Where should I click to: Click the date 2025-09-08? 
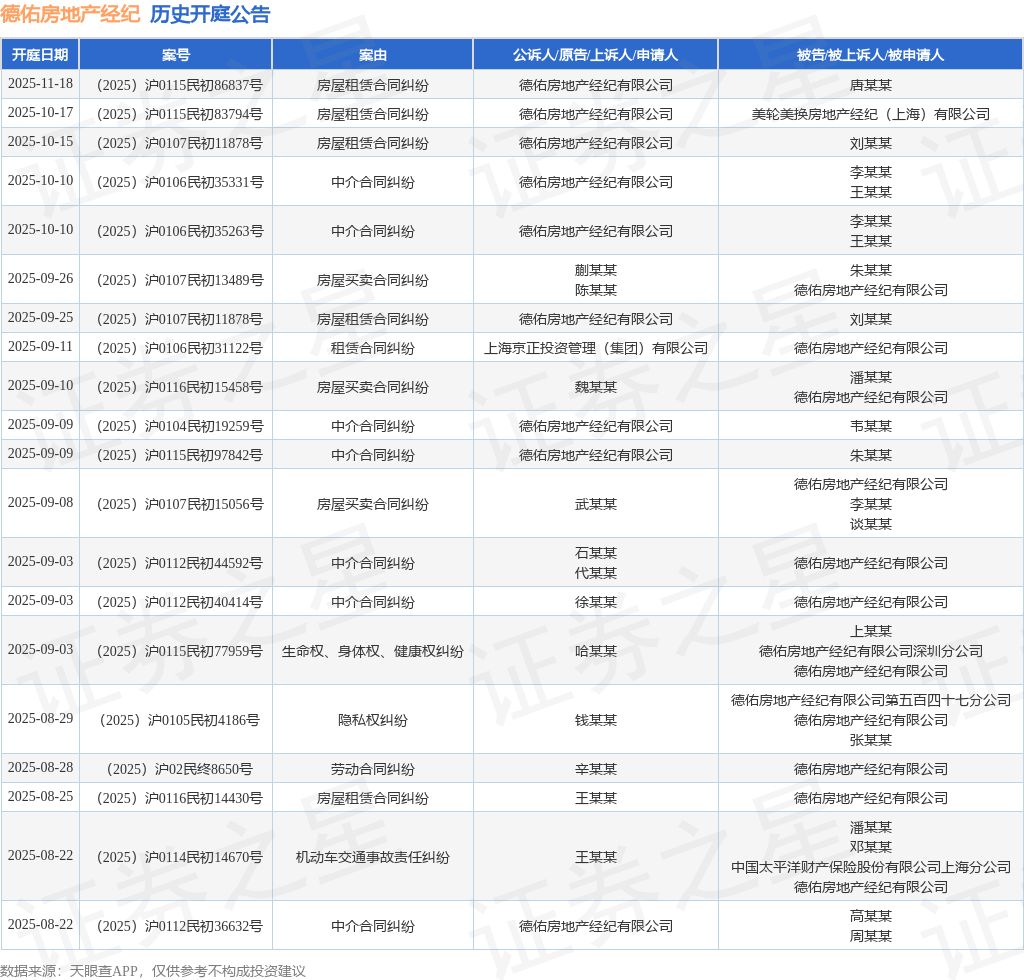point(40,503)
